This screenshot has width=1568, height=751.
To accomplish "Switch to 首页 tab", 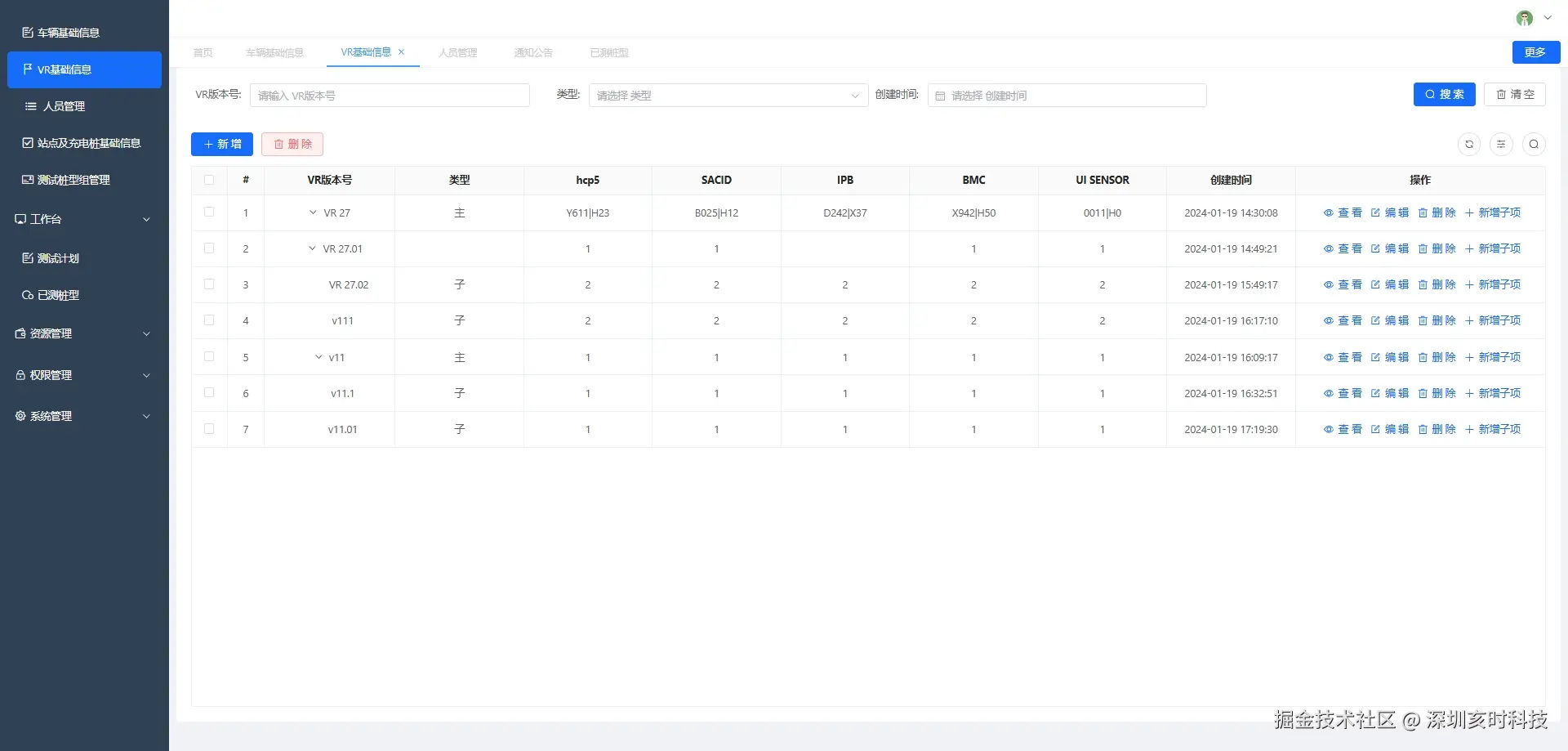I will (x=203, y=52).
